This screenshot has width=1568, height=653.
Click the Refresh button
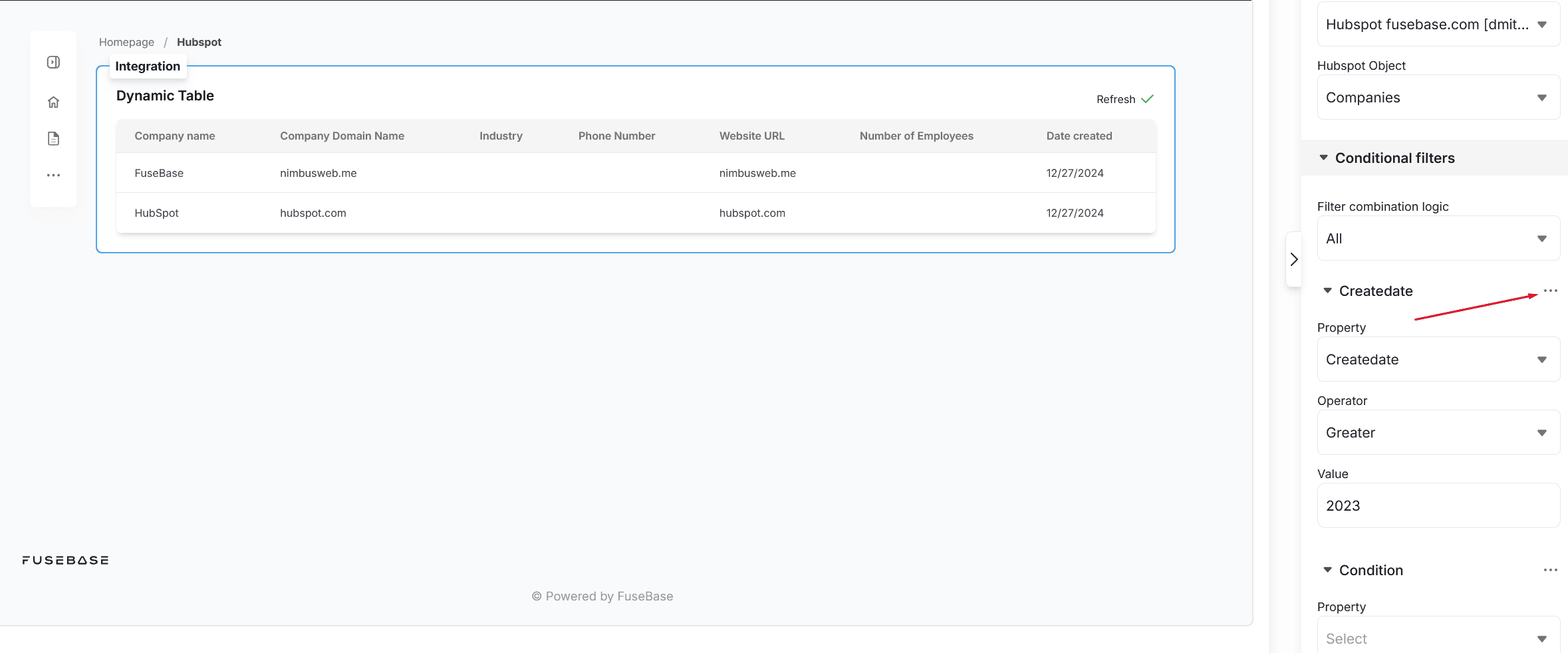click(1124, 99)
